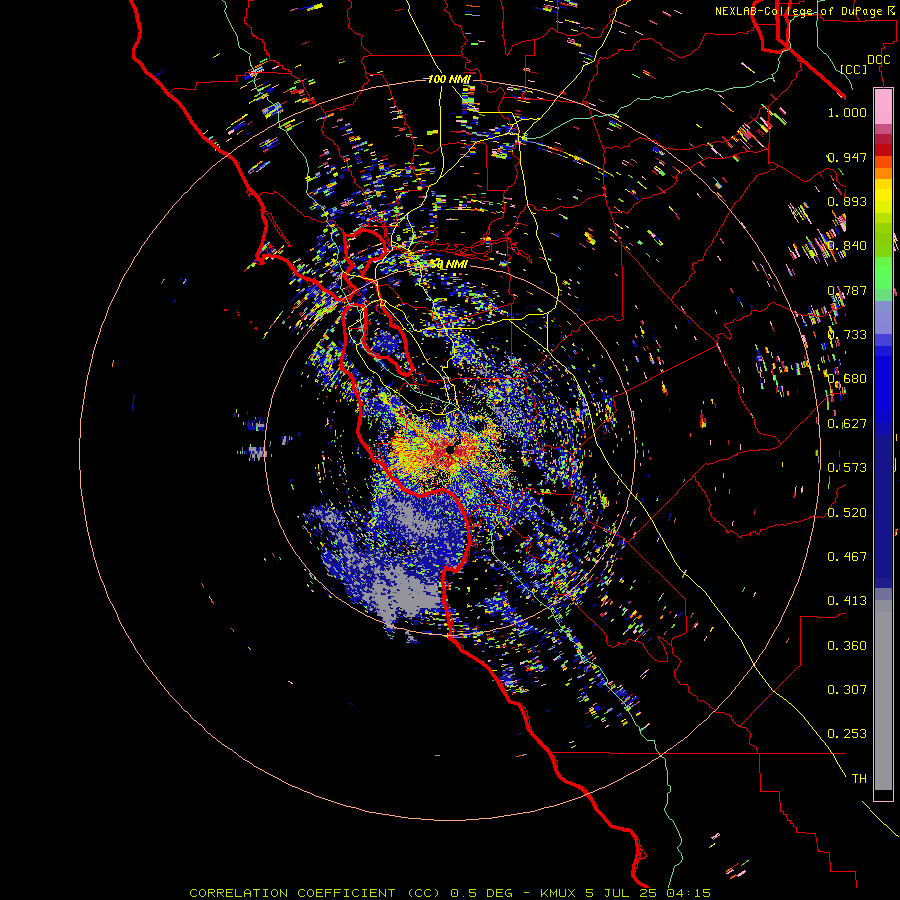
Task: Select the 0.840 scale value
Action: (x=847, y=246)
